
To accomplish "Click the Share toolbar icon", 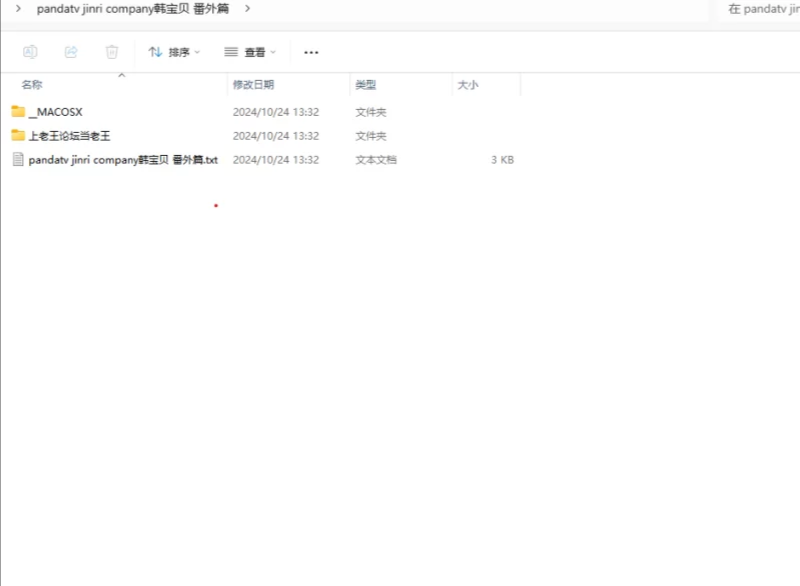I will tap(71, 52).
